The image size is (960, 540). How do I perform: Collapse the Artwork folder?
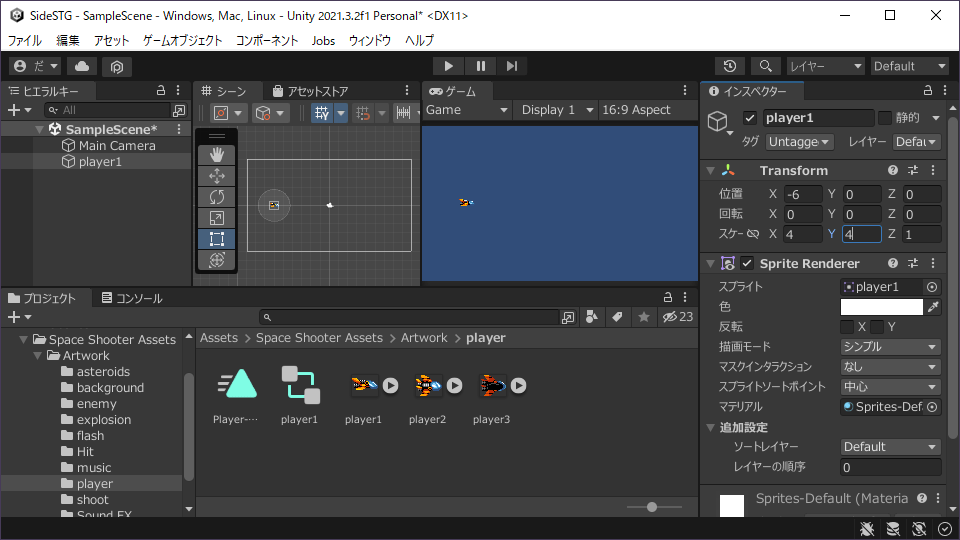37,356
